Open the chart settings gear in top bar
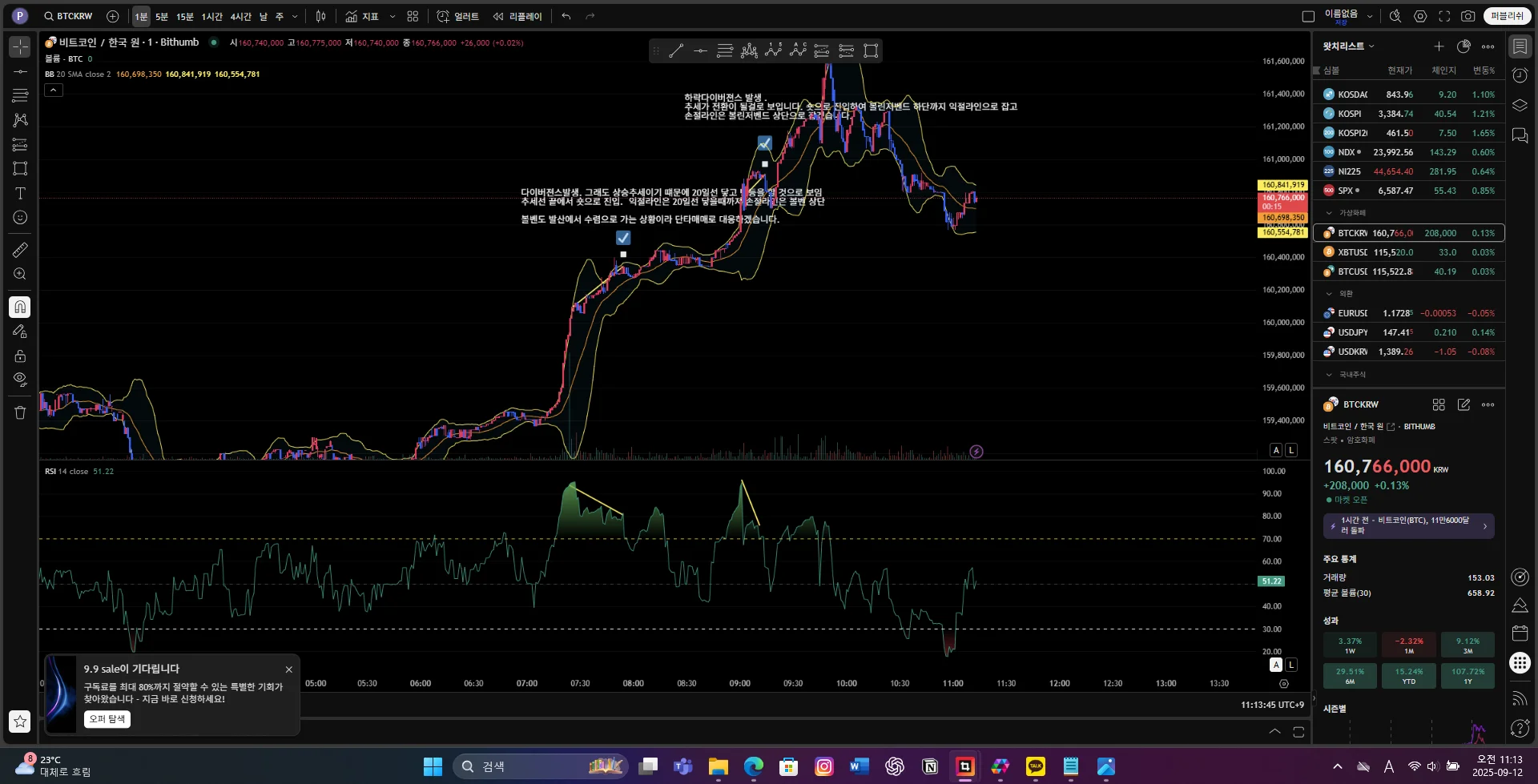Image resolution: width=1538 pixels, height=784 pixels. [1420, 16]
